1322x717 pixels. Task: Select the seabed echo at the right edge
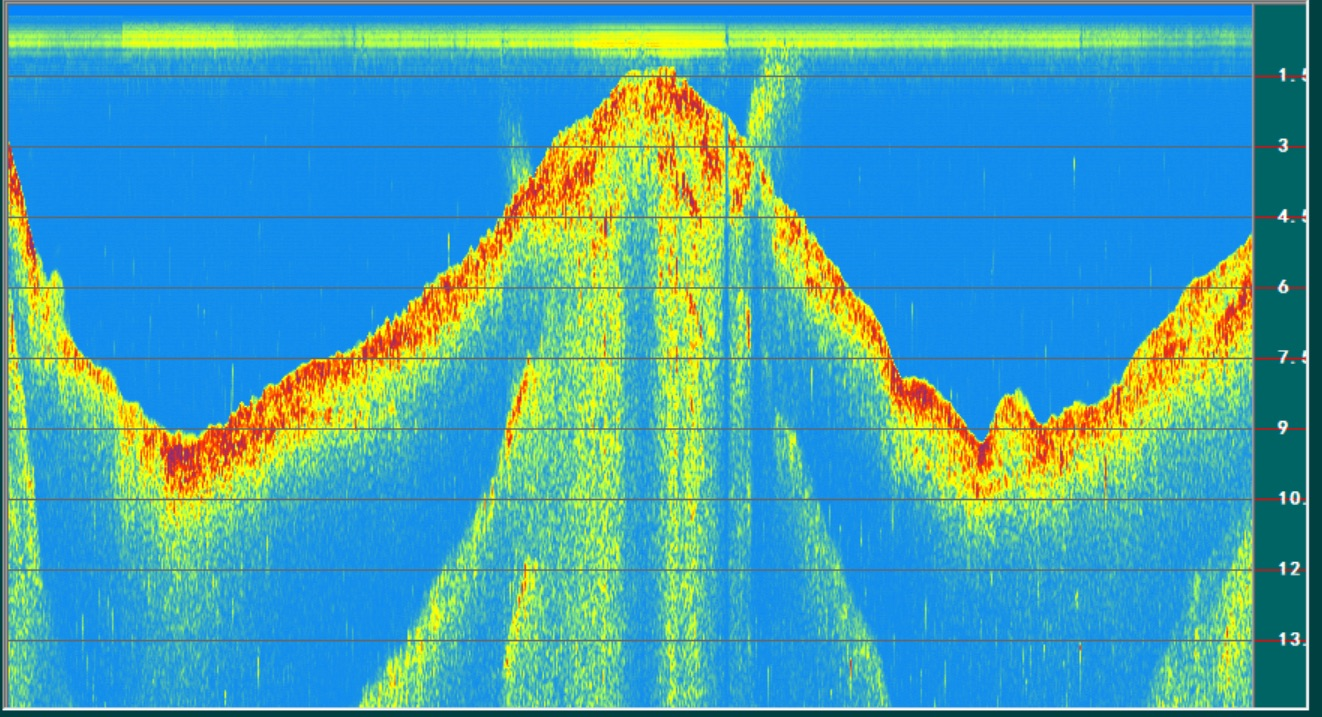point(1240,280)
